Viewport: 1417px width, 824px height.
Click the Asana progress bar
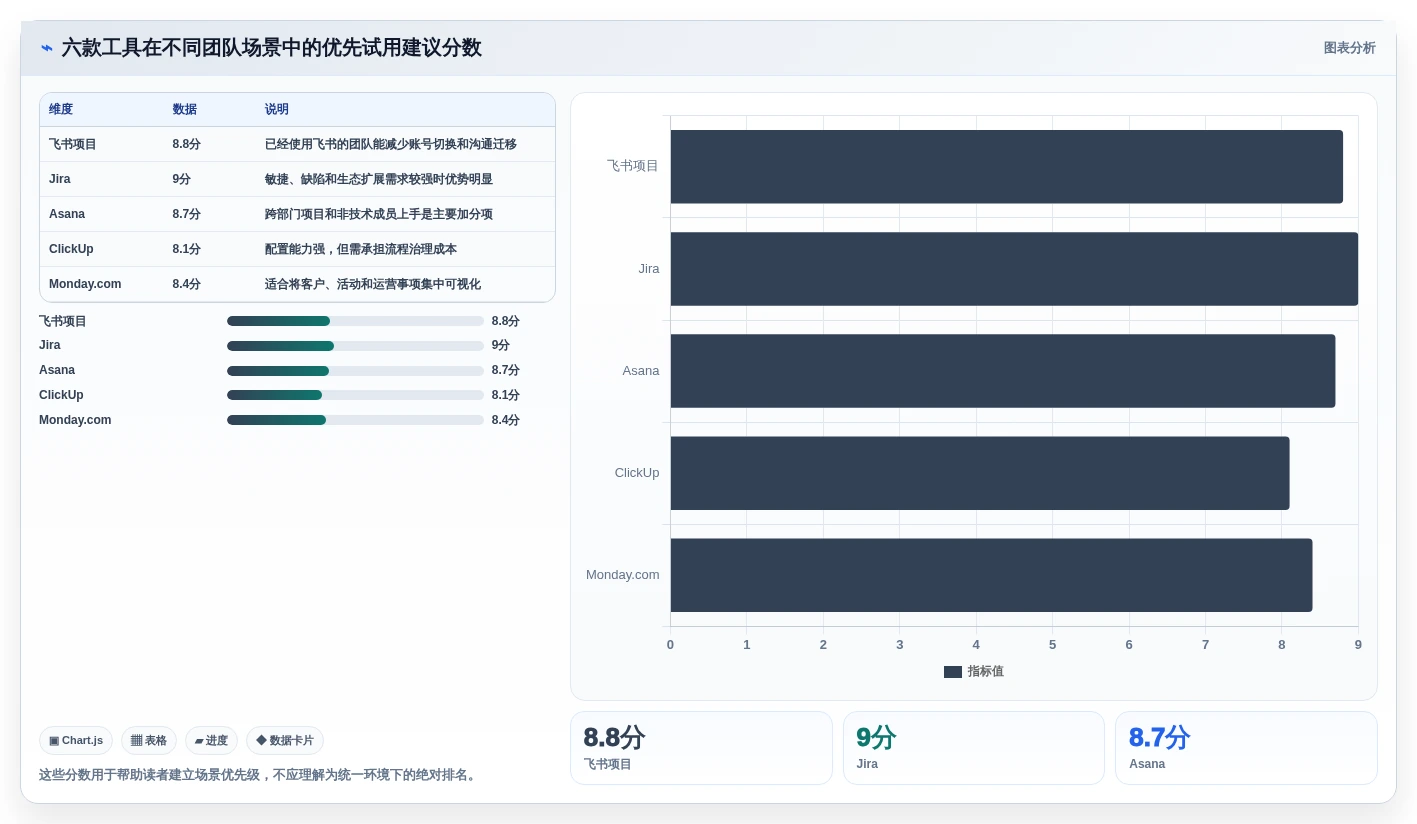tap(355, 371)
